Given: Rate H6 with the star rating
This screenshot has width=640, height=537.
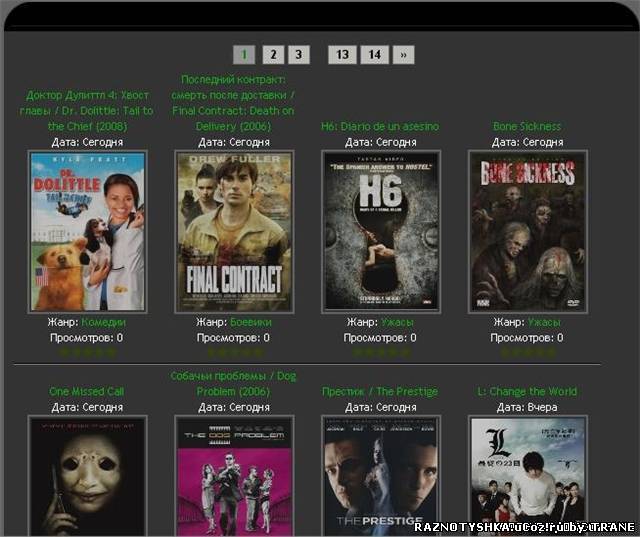Looking at the screenshot, I should (381, 352).
